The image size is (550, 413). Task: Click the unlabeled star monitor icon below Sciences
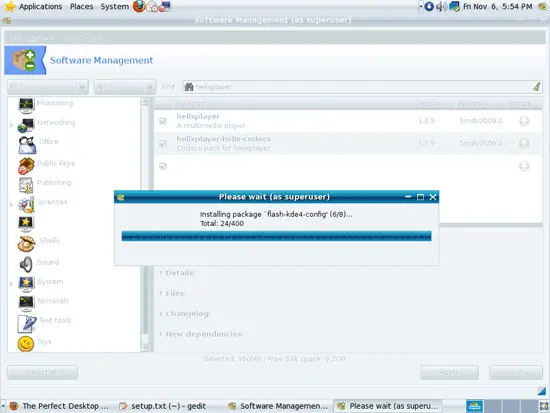[26, 224]
